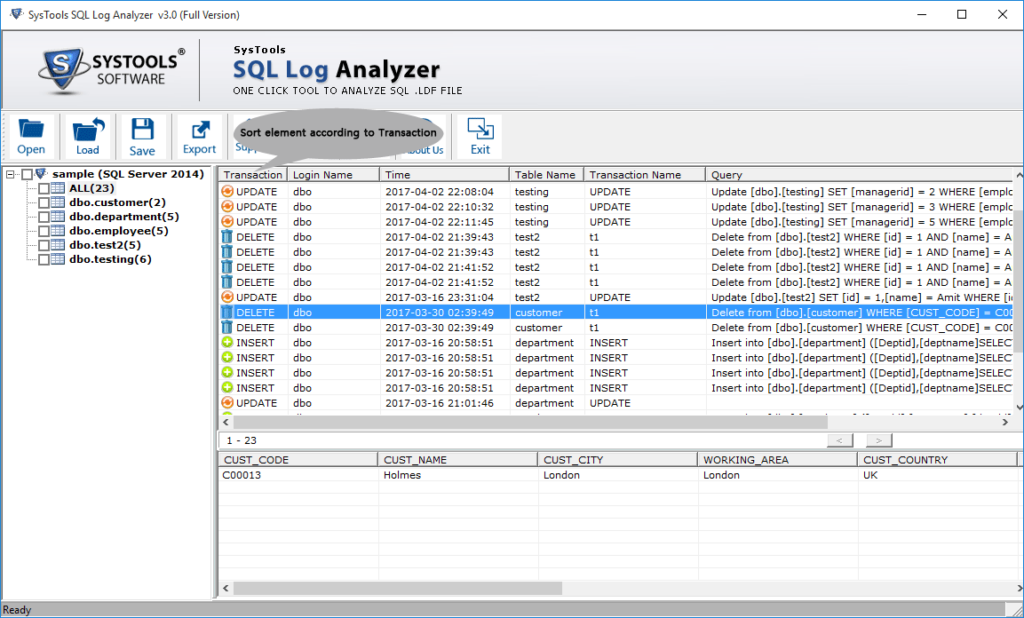
Task: Go to next page of records
Action: coord(879,440)
